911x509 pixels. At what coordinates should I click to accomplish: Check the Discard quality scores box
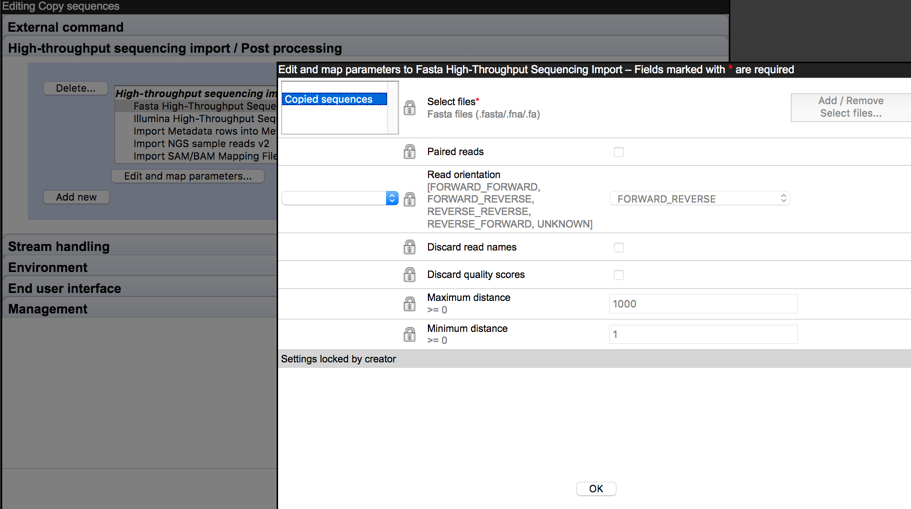(619, 275)
